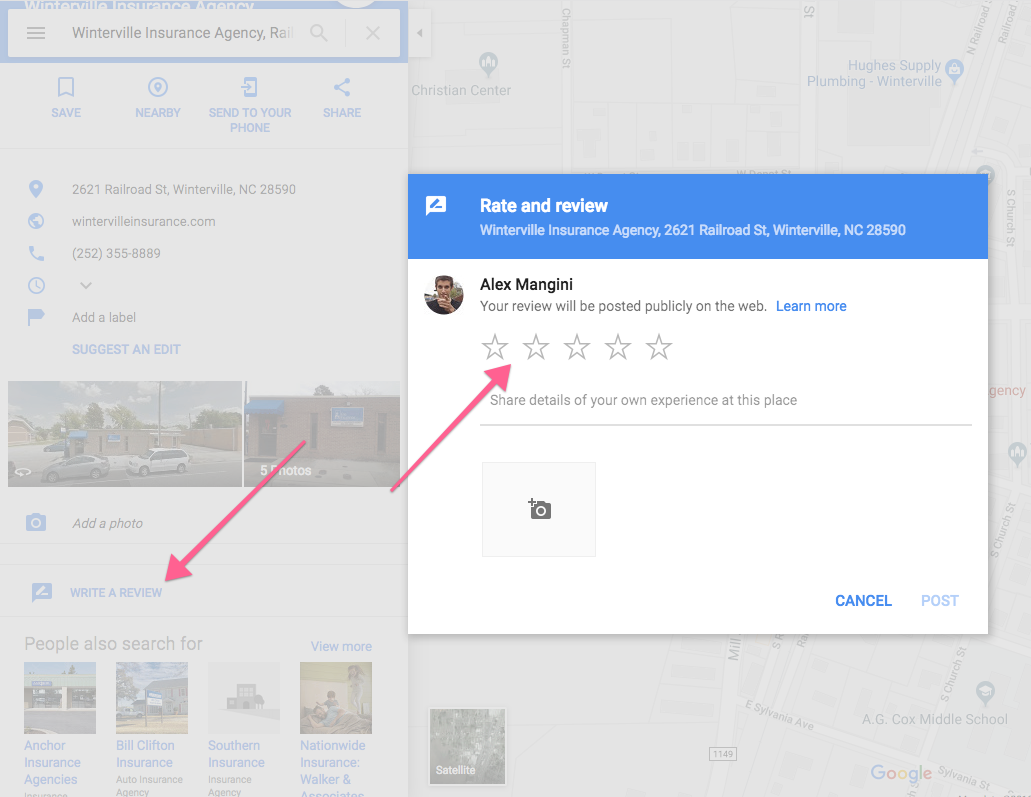Viewport: 1031px width, 797px height.
Task: Click POST button in review dialog
Action: (940, 601)
